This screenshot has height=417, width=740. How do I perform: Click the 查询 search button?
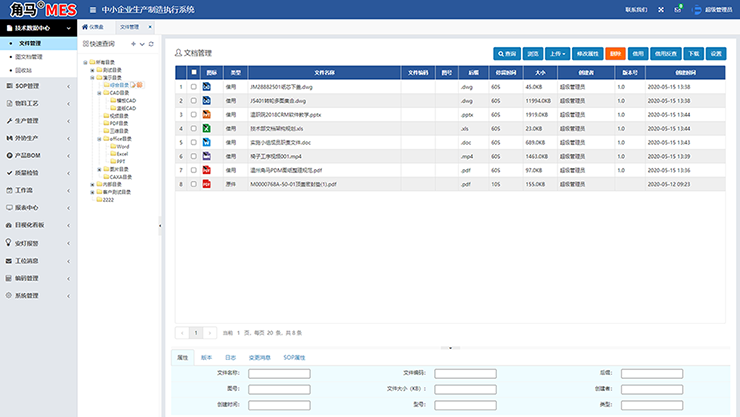pyautogui.click(x=507, y=53)
